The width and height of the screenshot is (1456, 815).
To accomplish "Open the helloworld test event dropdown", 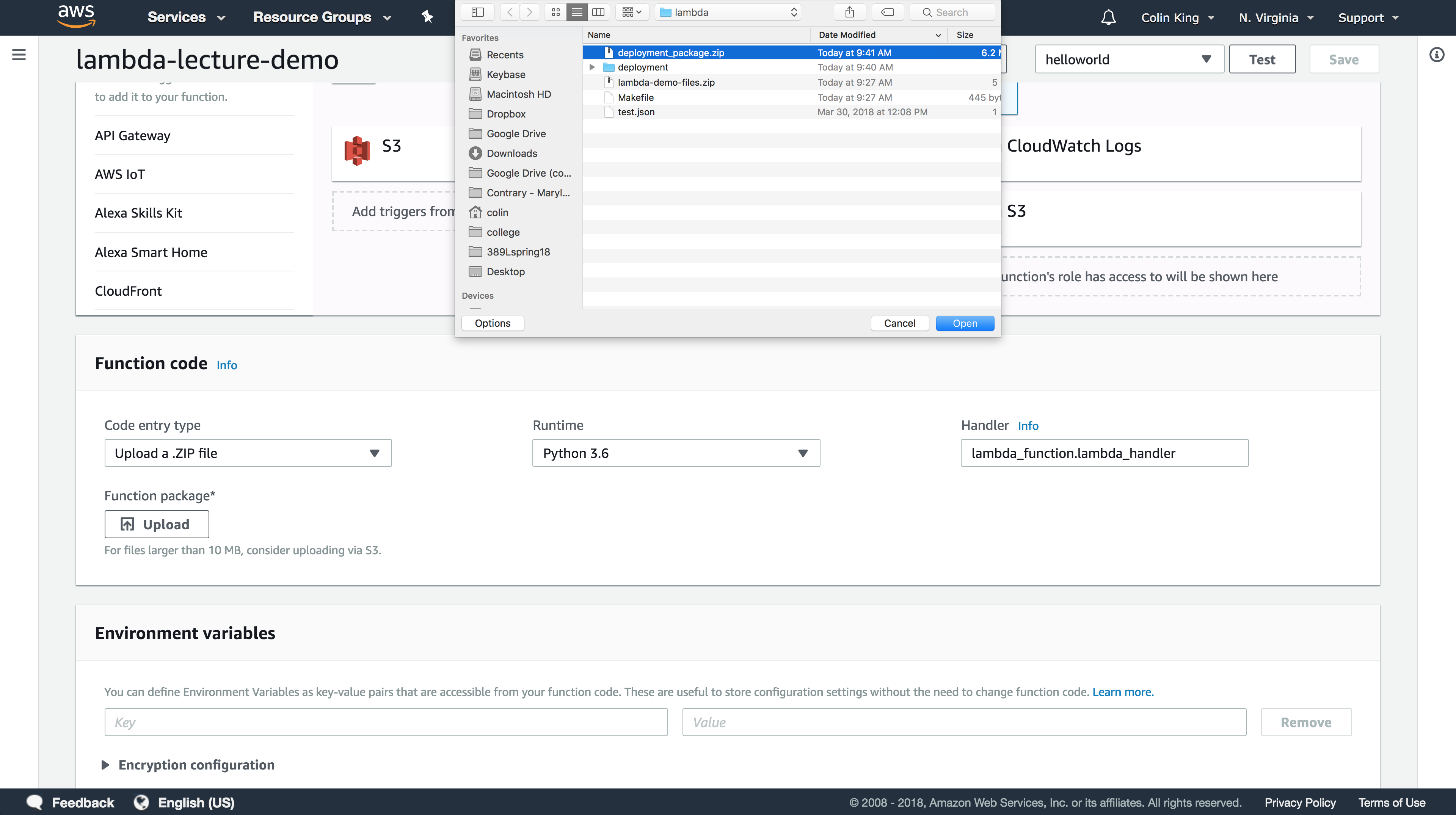I will [x=1129, y=60].
